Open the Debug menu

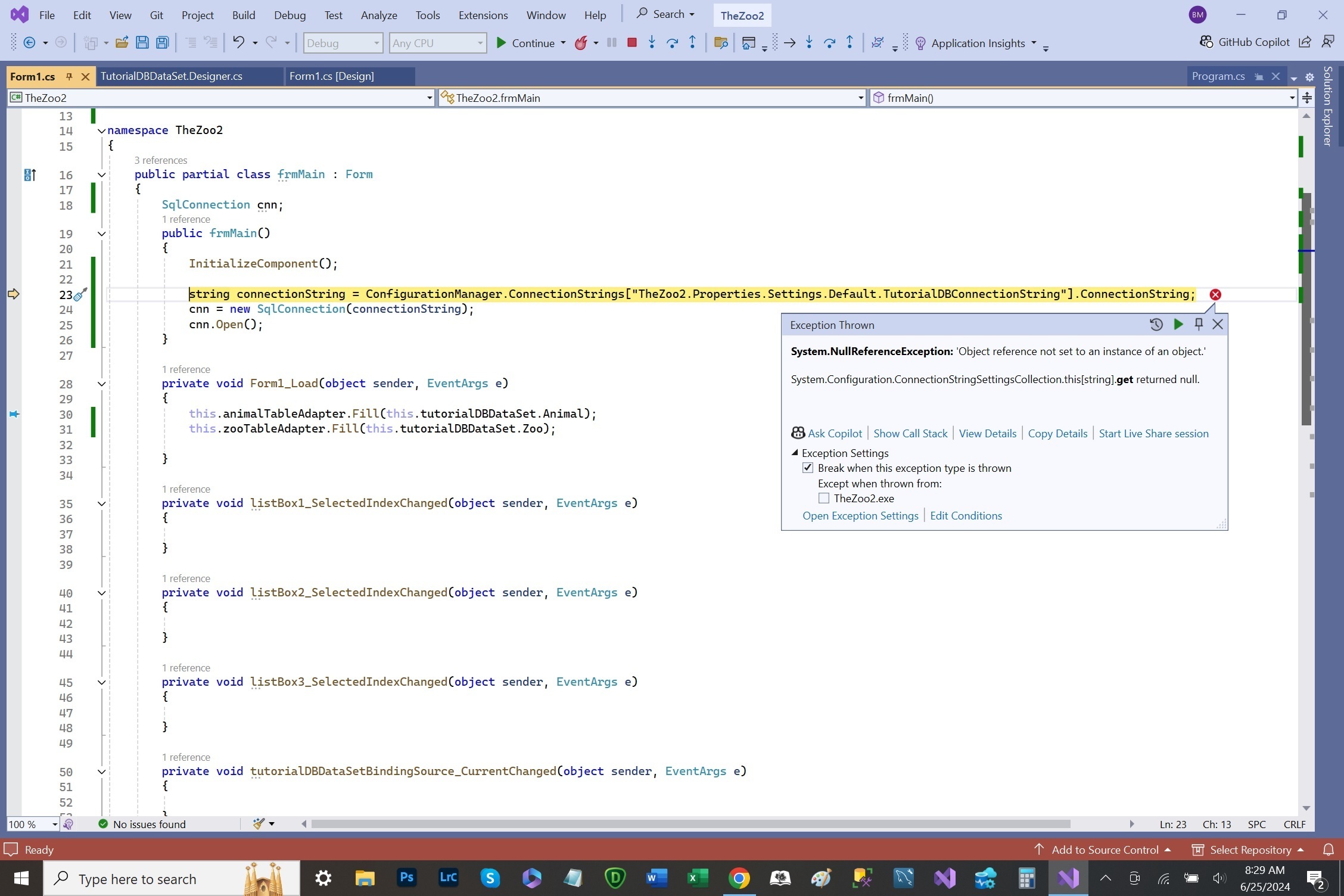pyautogui.click(x=290, y=15)
